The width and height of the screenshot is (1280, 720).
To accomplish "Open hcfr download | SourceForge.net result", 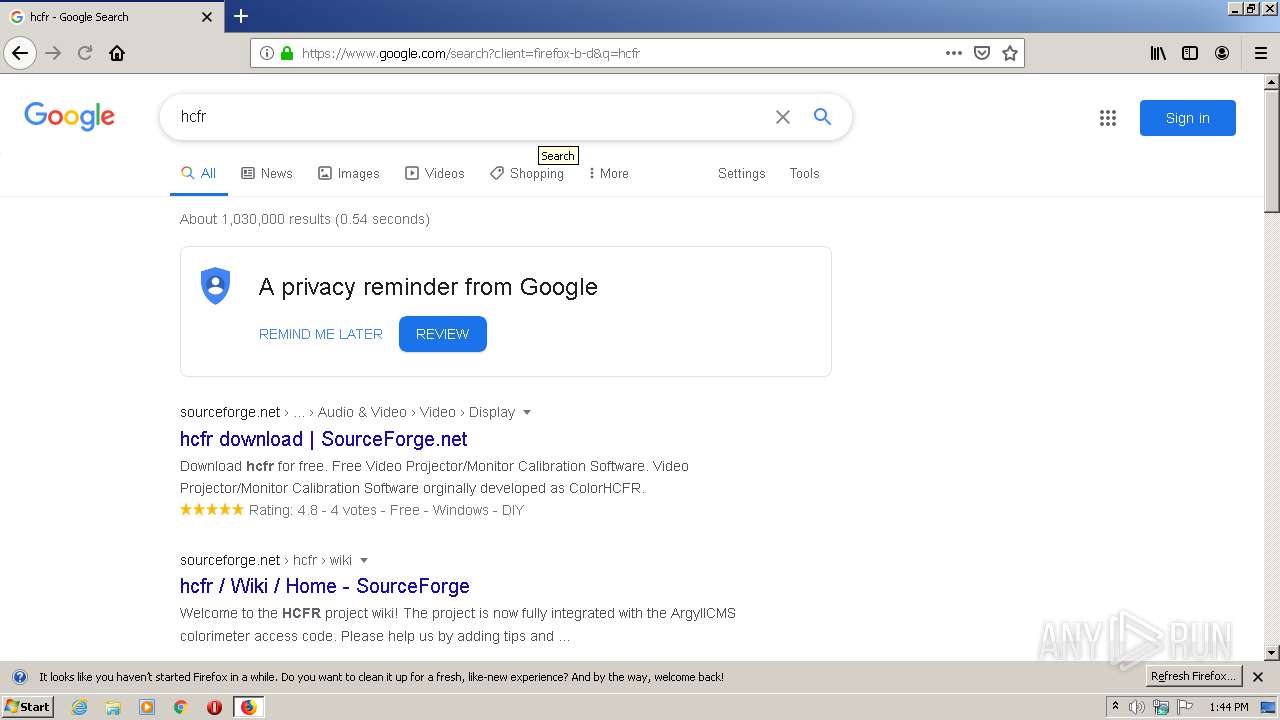I will 324,439.
